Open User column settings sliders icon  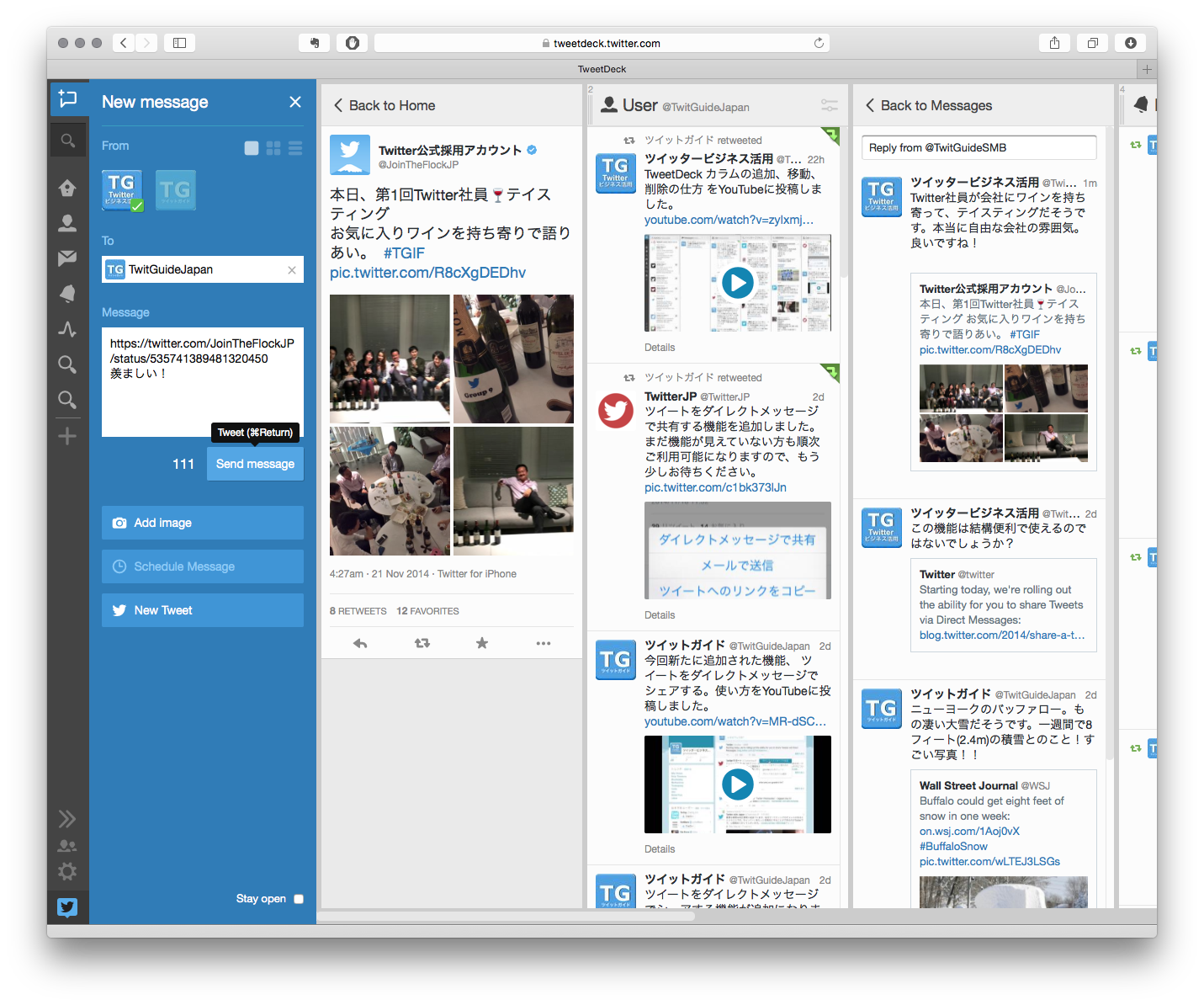830,105
